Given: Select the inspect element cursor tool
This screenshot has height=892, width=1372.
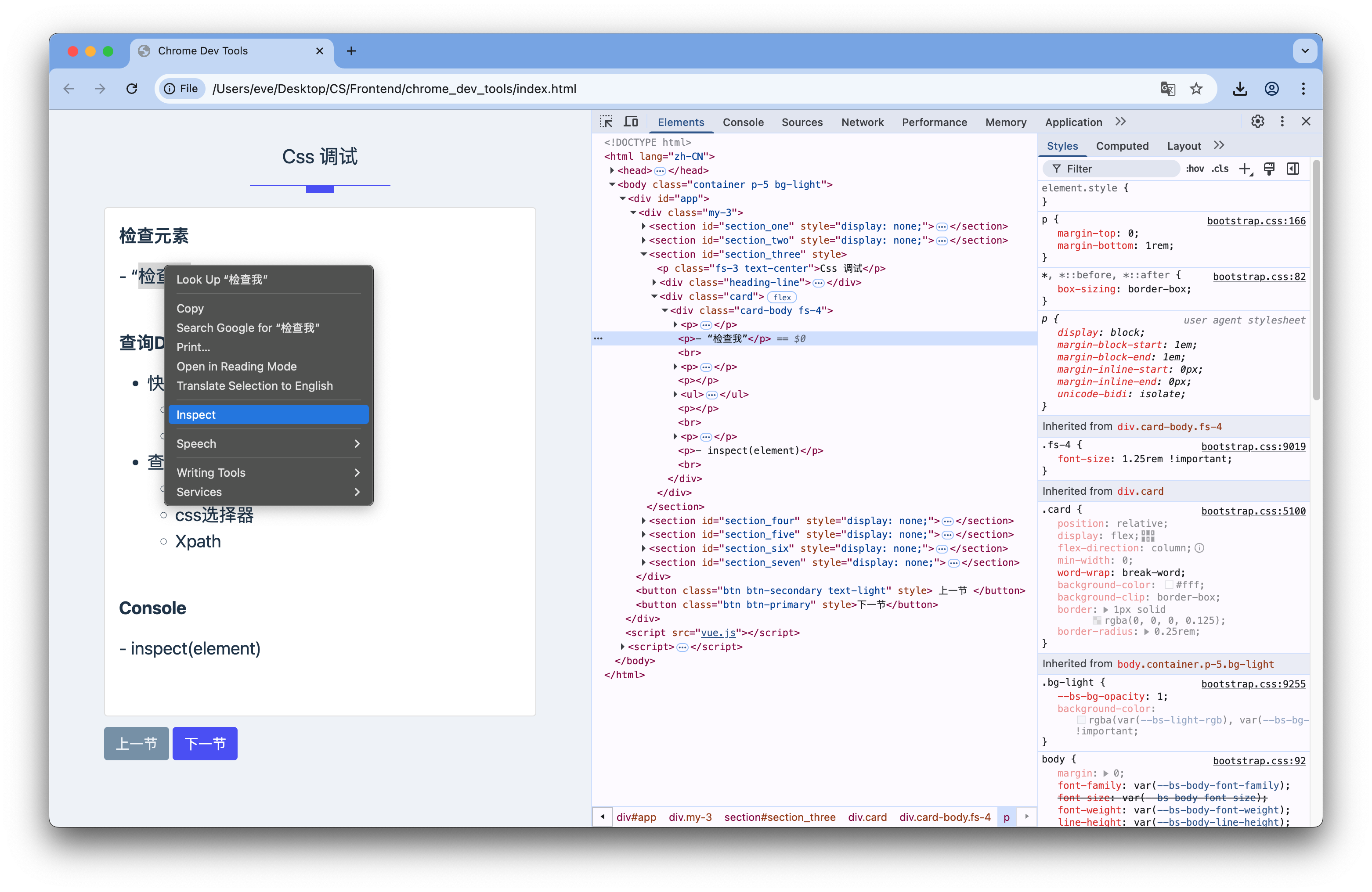Looking at the screenshot, I should tap(607, 122).
